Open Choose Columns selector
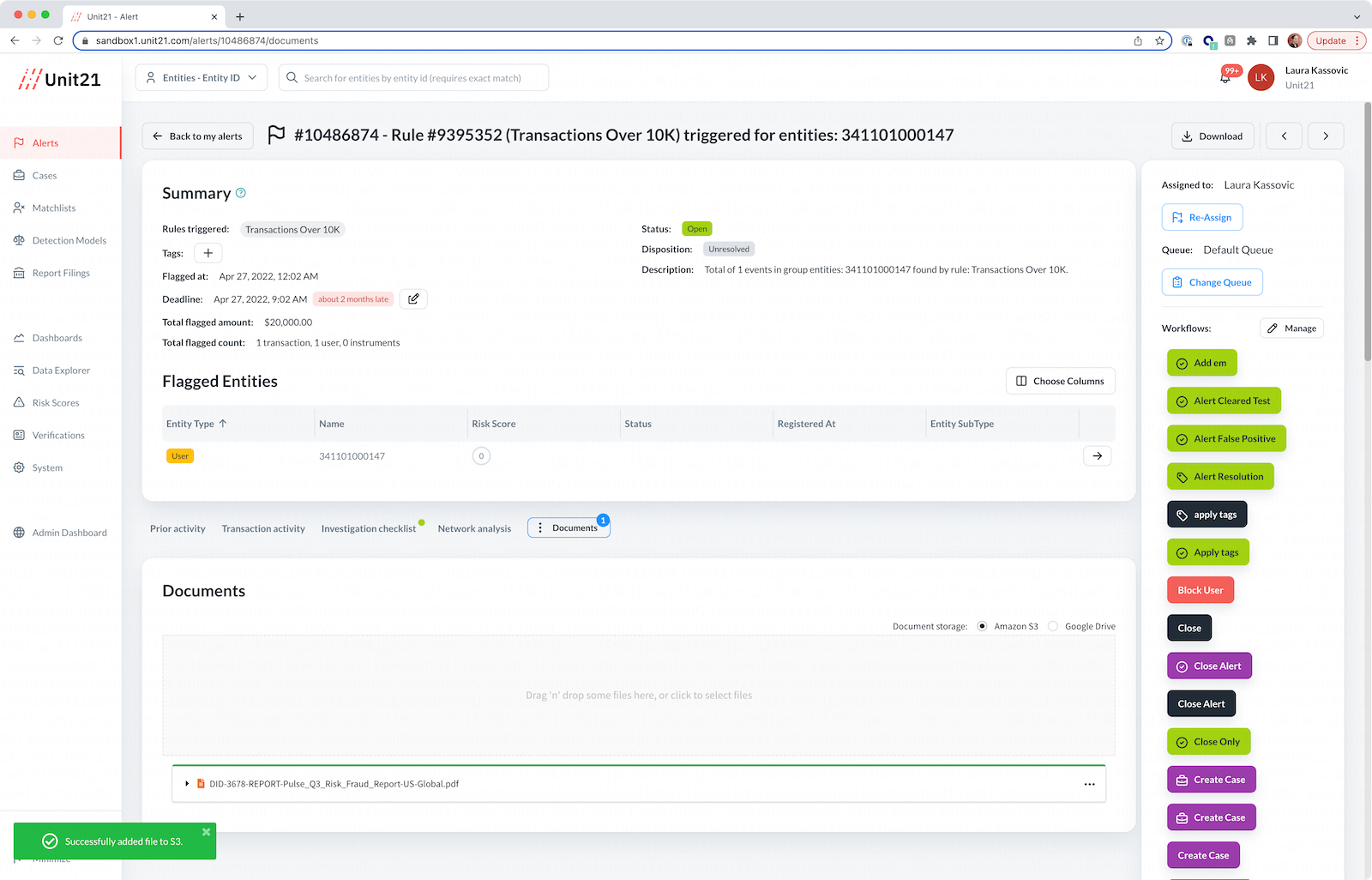 click(x=1060, y=381)
